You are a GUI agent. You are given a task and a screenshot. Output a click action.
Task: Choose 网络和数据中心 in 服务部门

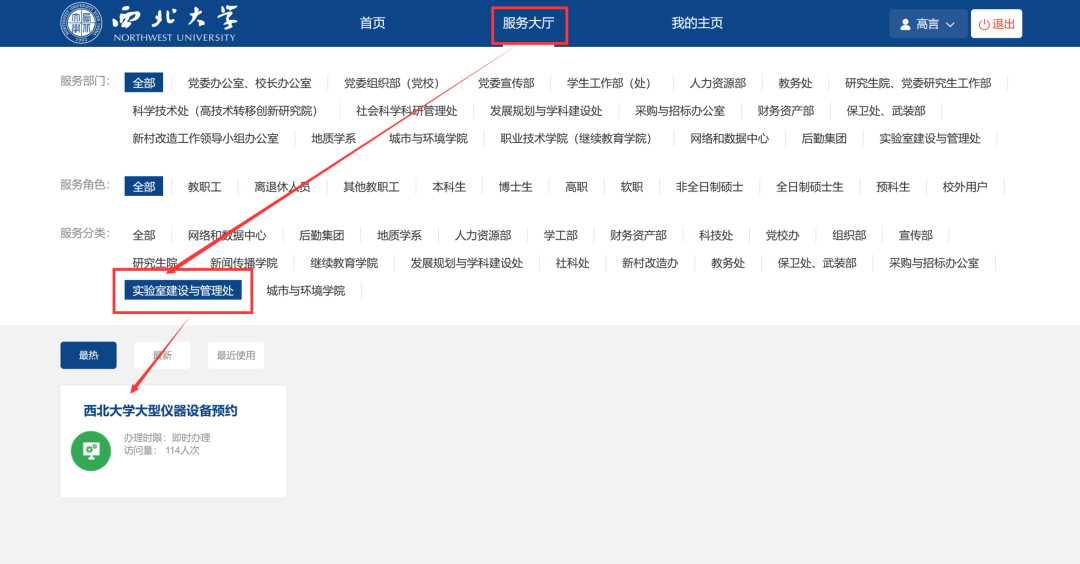pyautogui.click(x=729, y=138)
